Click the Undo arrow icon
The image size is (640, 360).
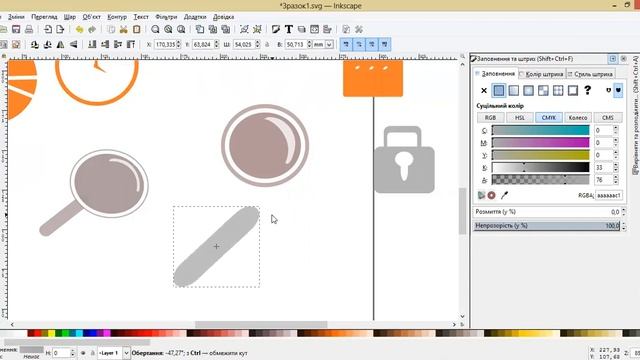79,29
